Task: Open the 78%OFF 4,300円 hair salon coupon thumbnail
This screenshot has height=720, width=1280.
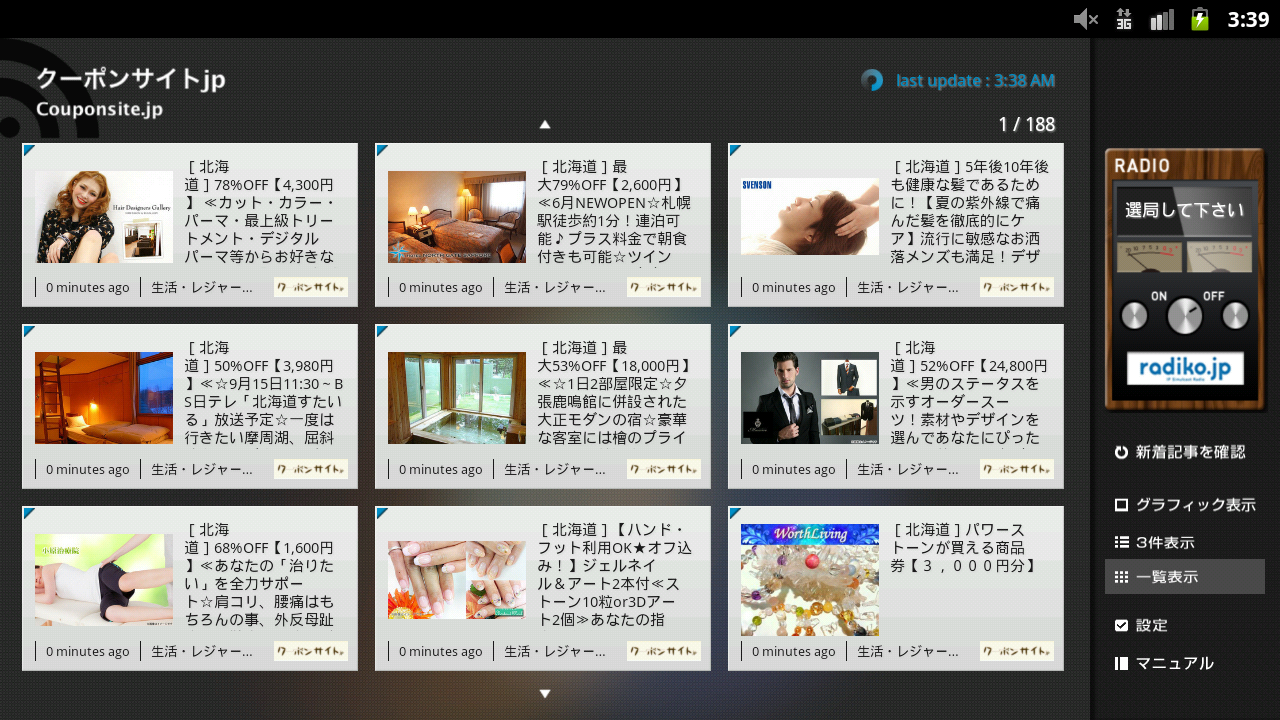Action: 104,217
